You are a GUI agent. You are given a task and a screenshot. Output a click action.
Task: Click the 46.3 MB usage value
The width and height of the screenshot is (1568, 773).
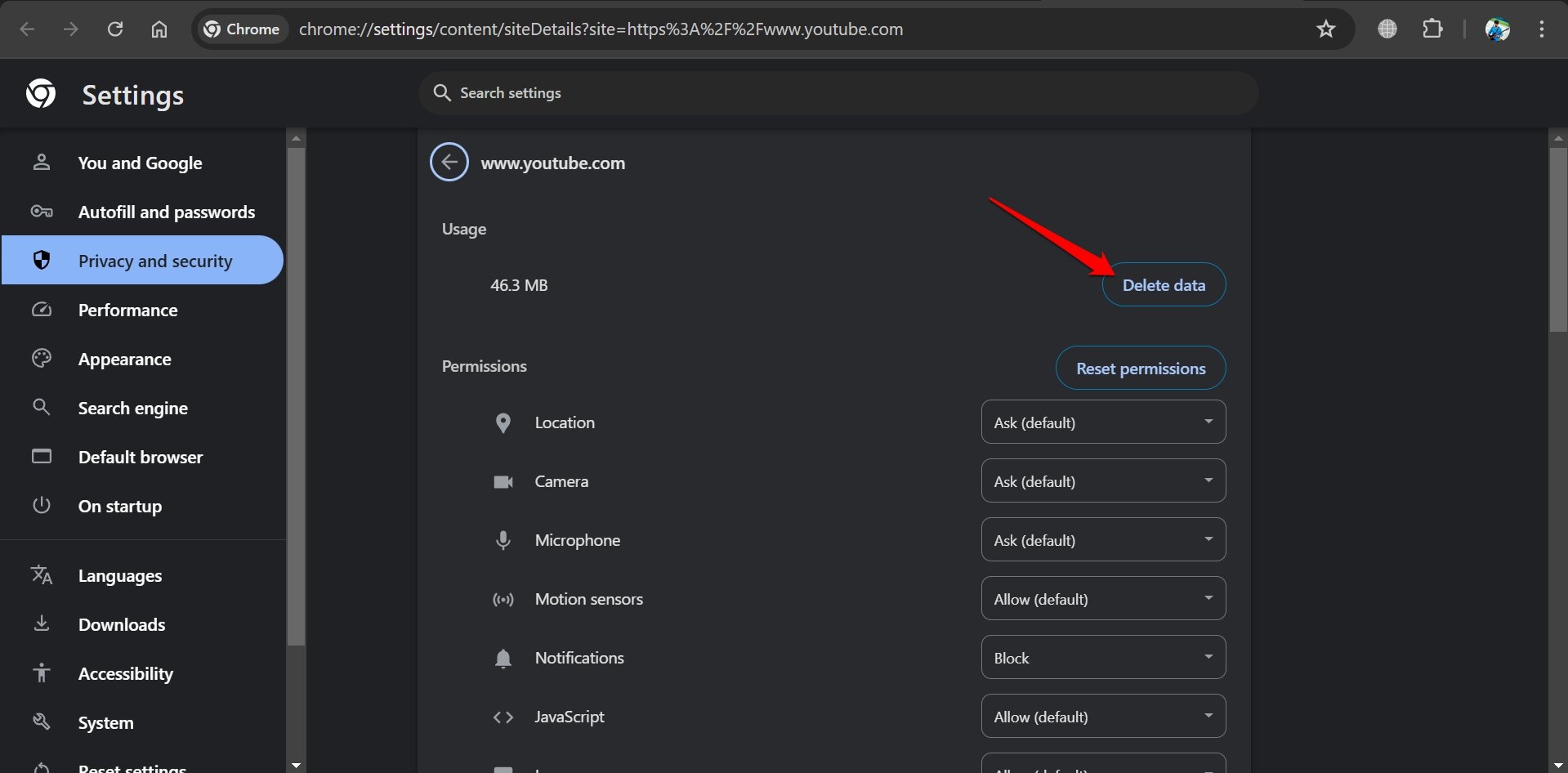point(519,285)
